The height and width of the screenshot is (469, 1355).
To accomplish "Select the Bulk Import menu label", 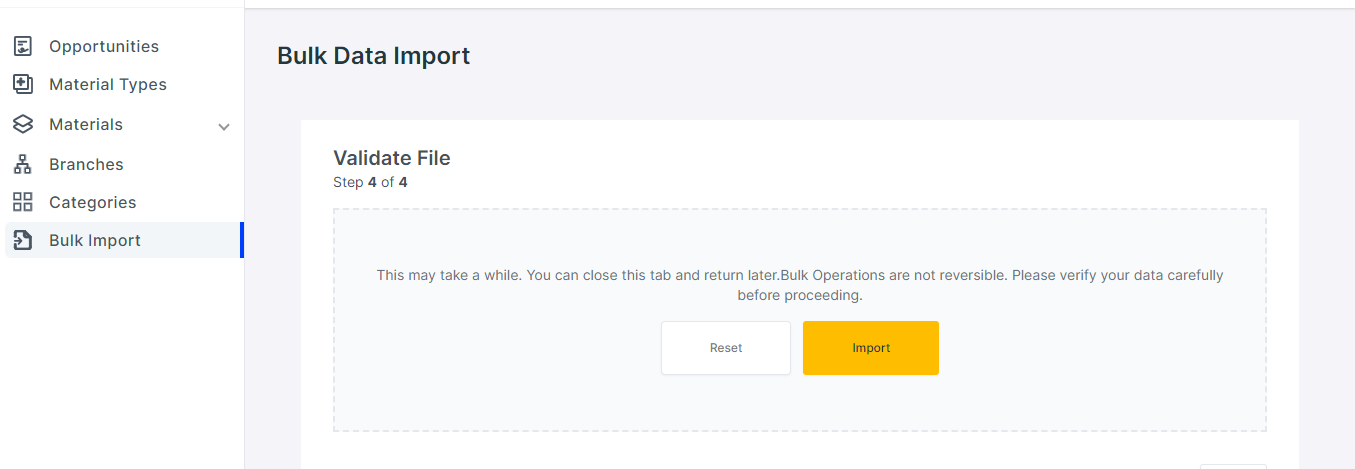I will (95, 240).
